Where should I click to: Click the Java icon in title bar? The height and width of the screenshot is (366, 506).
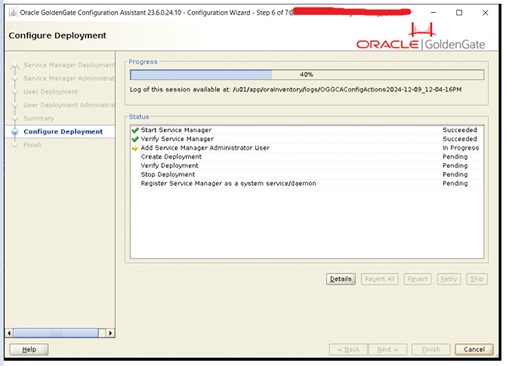click(13, 13)
